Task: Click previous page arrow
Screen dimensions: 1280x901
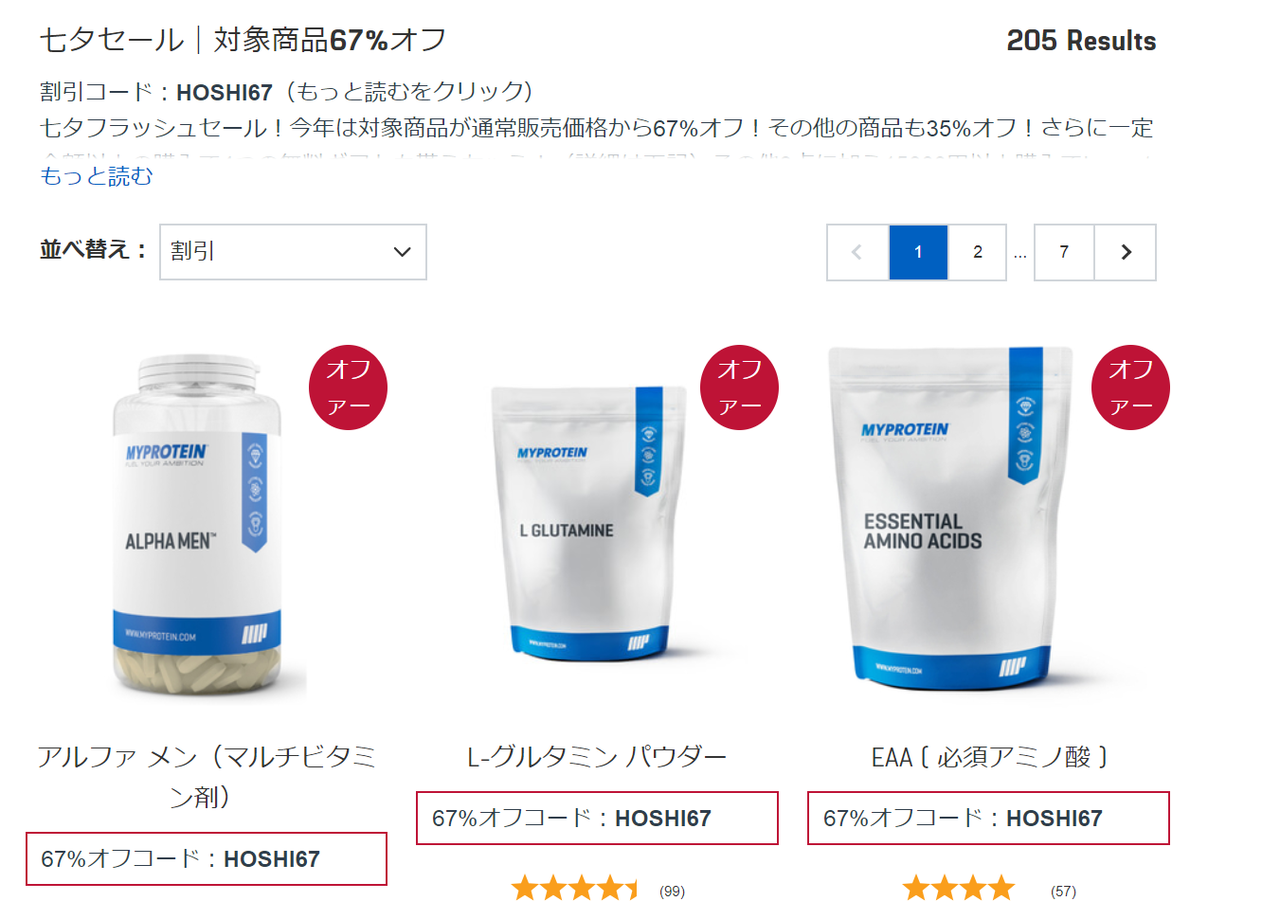Action: coord(857,252)
